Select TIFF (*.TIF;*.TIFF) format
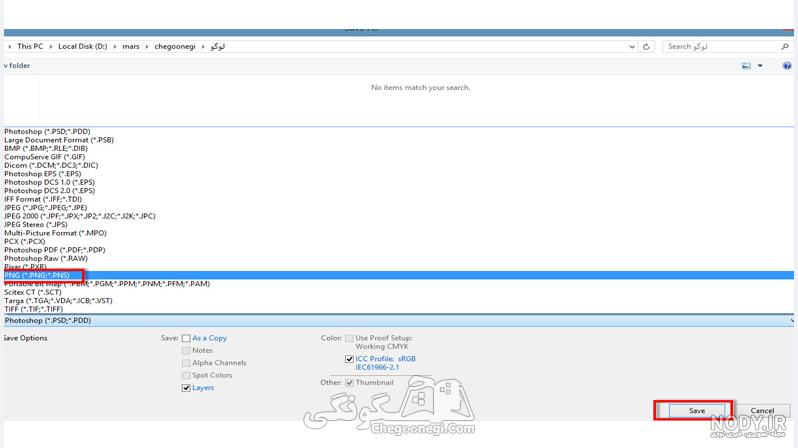 tap(34, 309)
